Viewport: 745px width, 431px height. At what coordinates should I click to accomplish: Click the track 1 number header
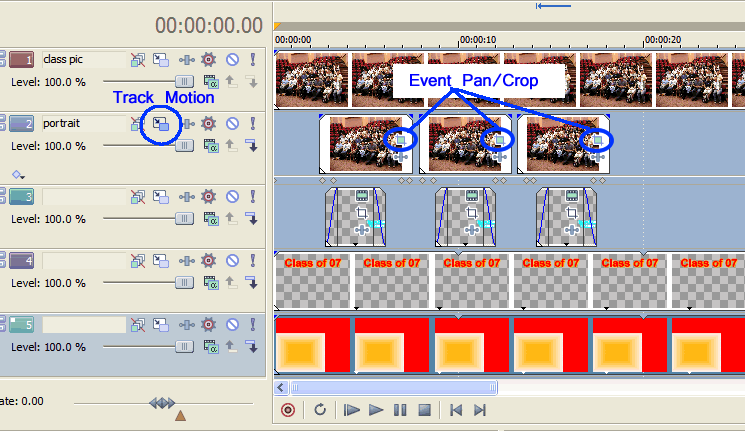pos(22,60)
